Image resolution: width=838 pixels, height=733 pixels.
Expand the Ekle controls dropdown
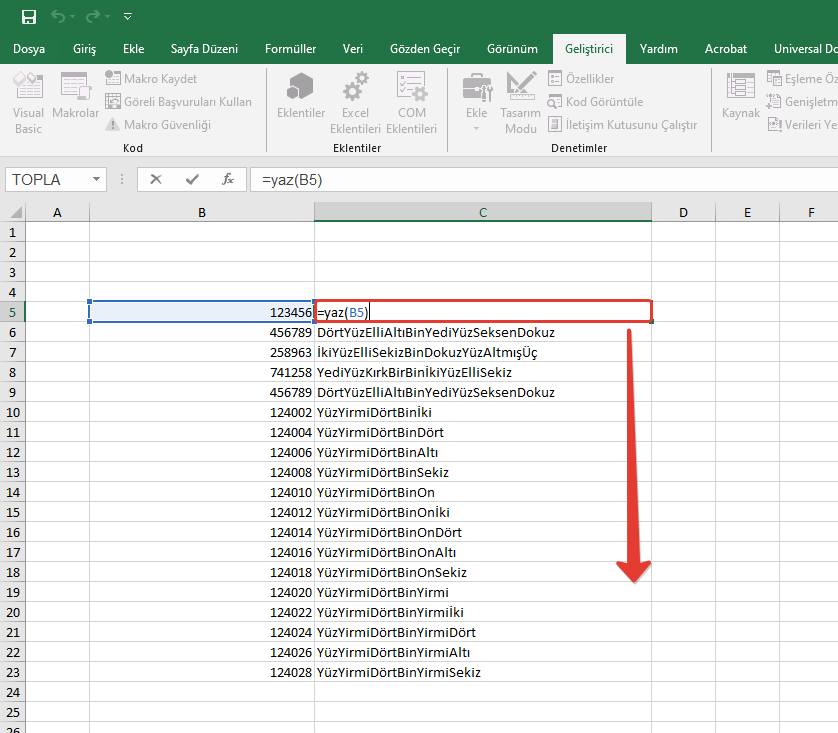pyautogui.click(x=476, y=127)
